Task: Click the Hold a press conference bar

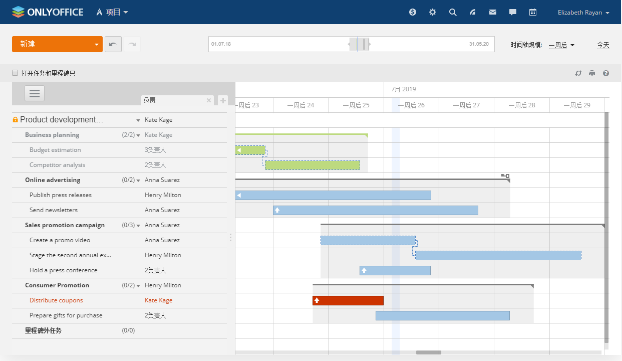Action: 395,271
